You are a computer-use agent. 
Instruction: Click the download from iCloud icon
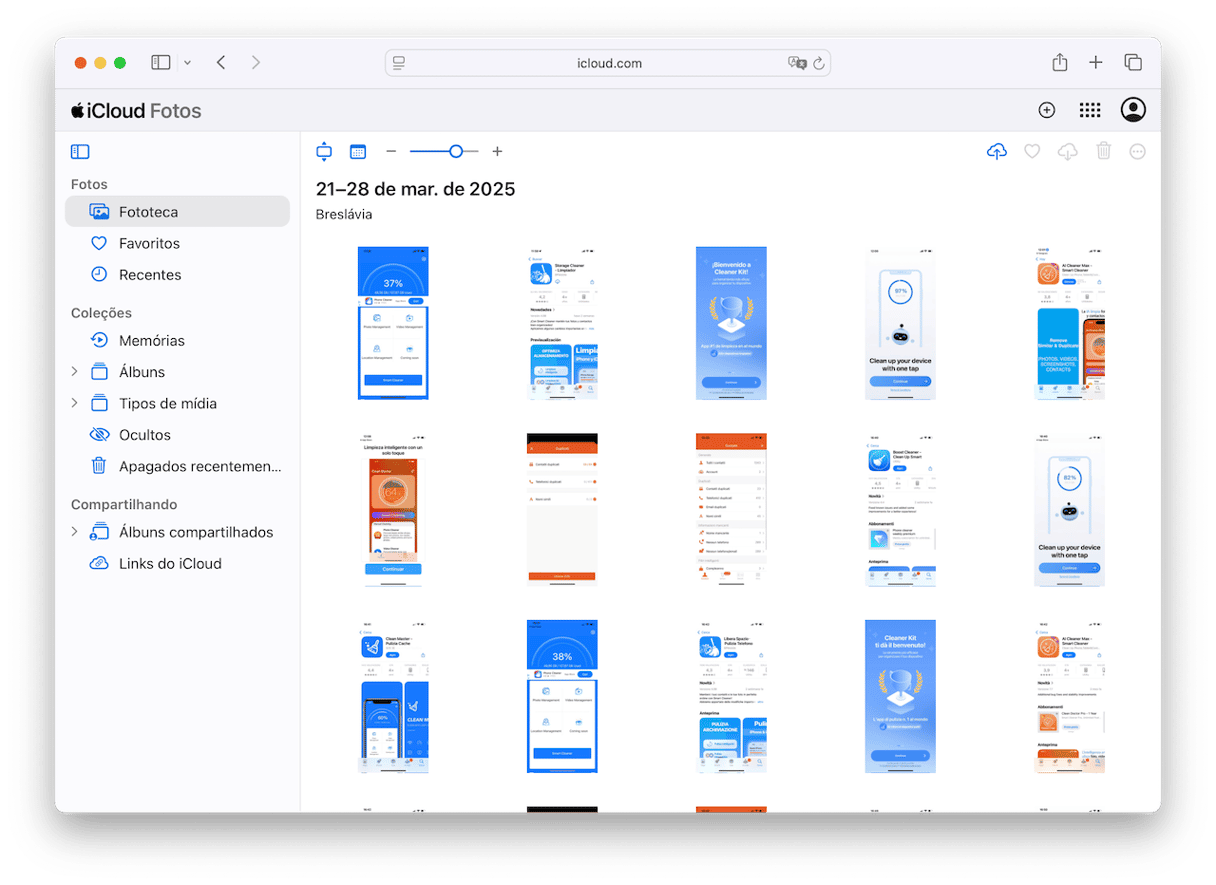click(1067, 152)
